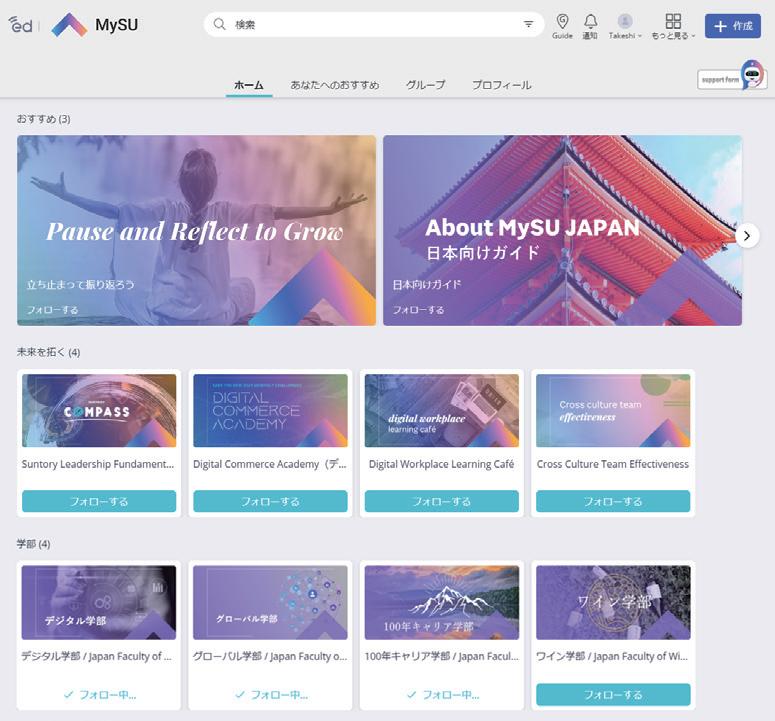Follow the ワイン学部 faculty

(613, 694)
